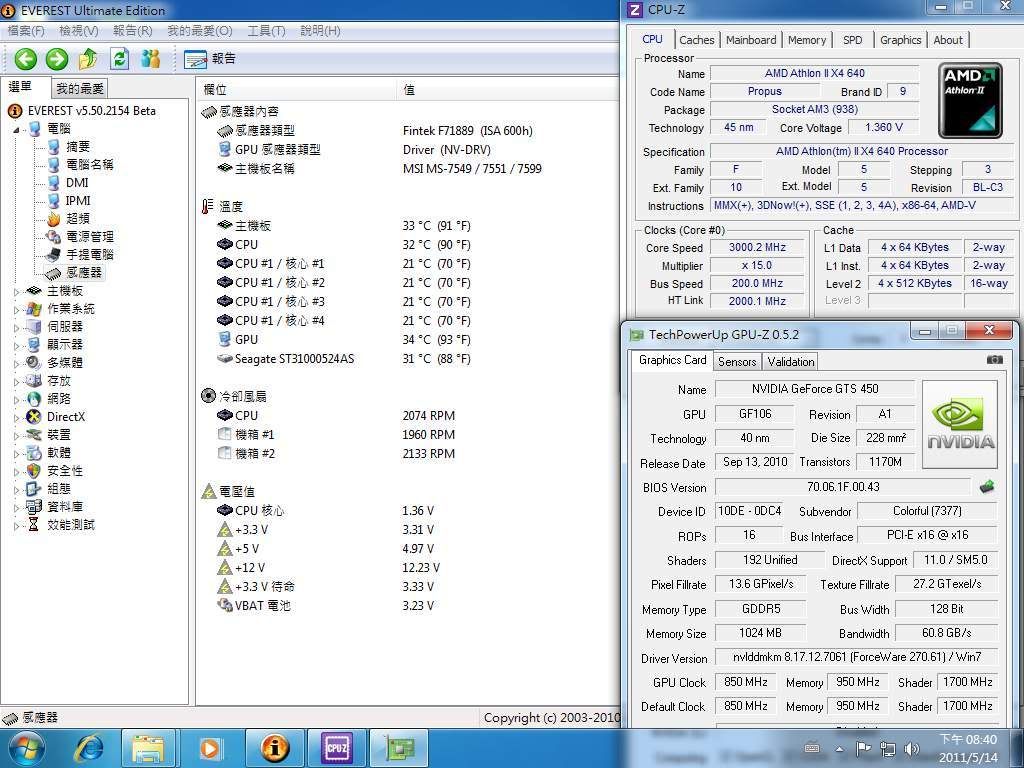Image resolution: width=1024 pixels, height=768 pixels.
Task: Click the volume speaker icon in system tray
Action: click(x=912, y=748)
